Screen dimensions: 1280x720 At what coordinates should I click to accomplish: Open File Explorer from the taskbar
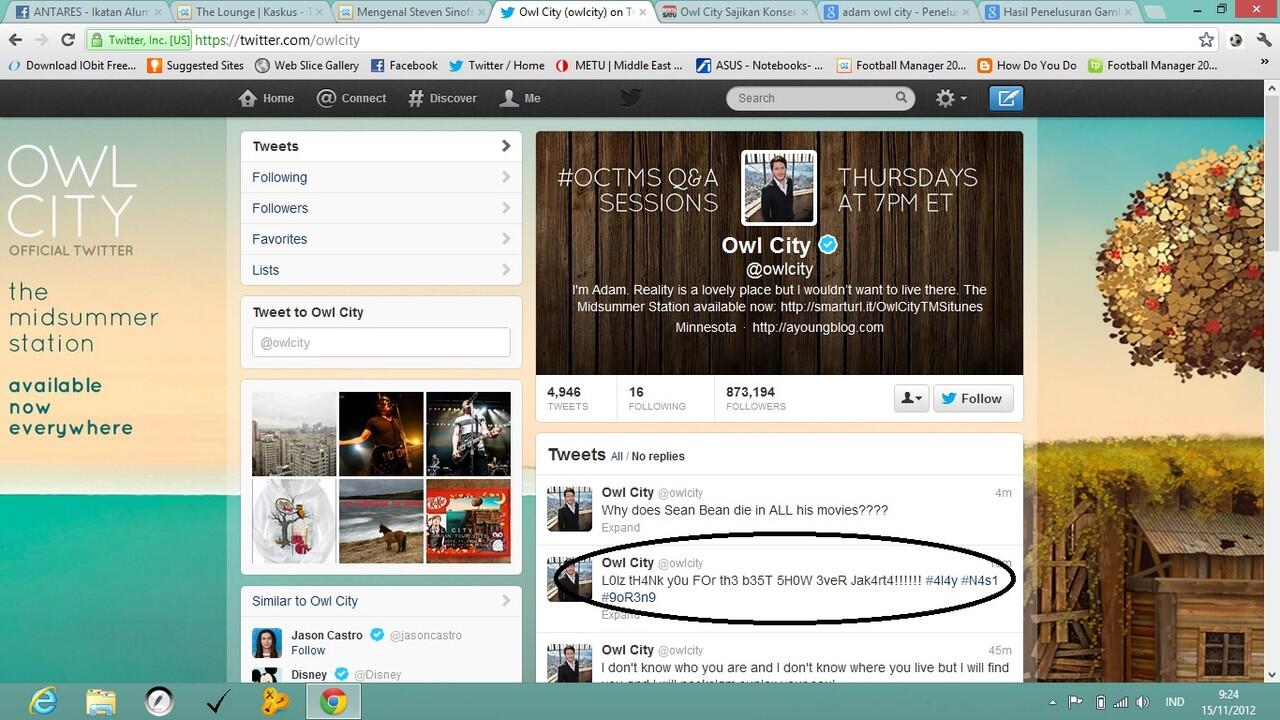click(x=101, y=702)
